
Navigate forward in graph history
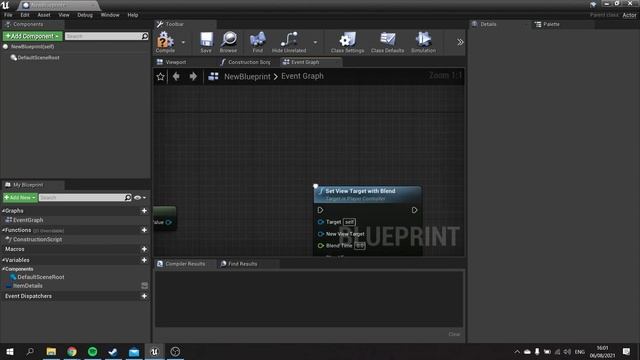[193, 76]
